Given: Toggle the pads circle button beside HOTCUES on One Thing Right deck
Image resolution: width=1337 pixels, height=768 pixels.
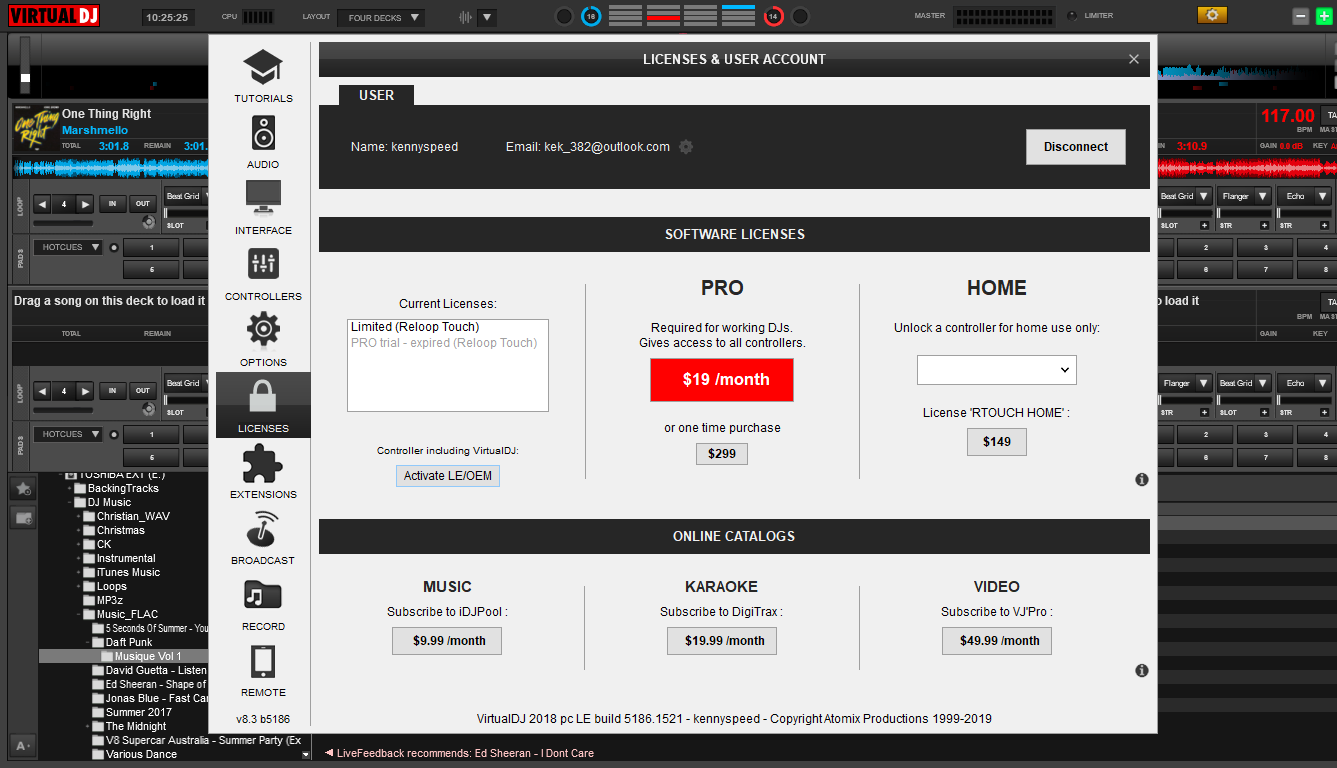Looking at the screenshot, I should click(x=113, y=248).
